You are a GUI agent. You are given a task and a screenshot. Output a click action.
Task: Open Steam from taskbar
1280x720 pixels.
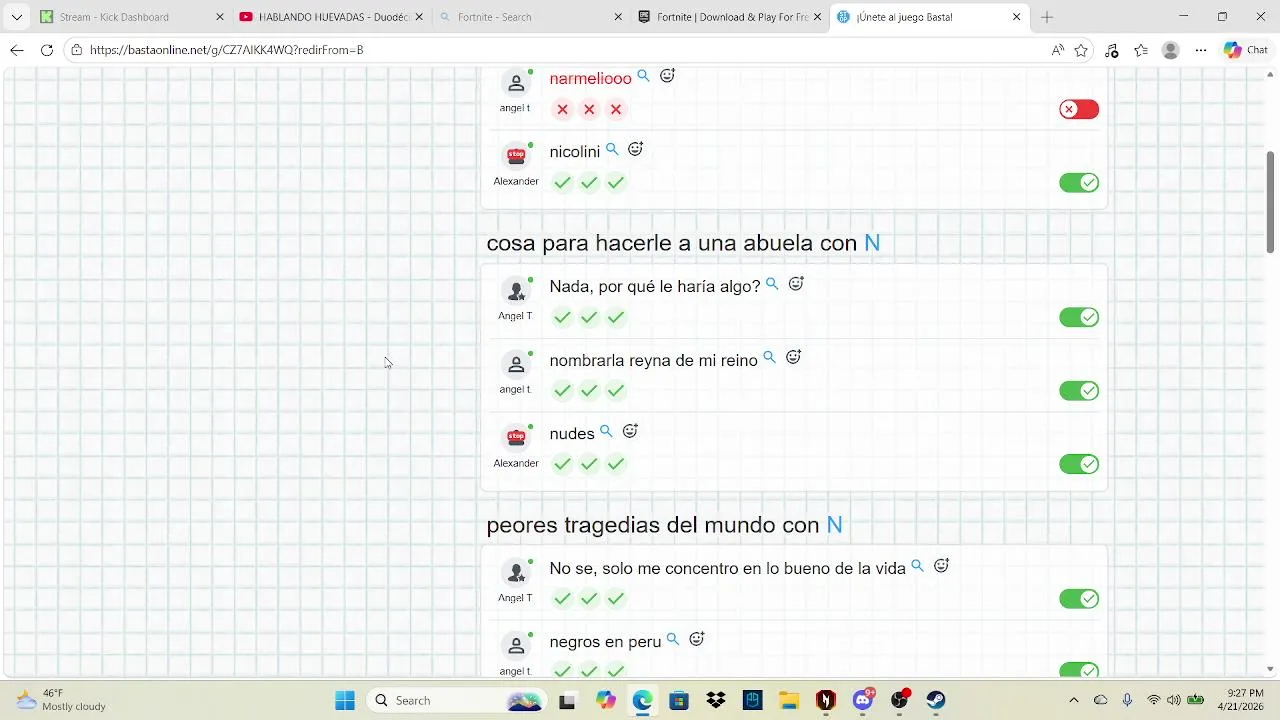pos(936,700)
